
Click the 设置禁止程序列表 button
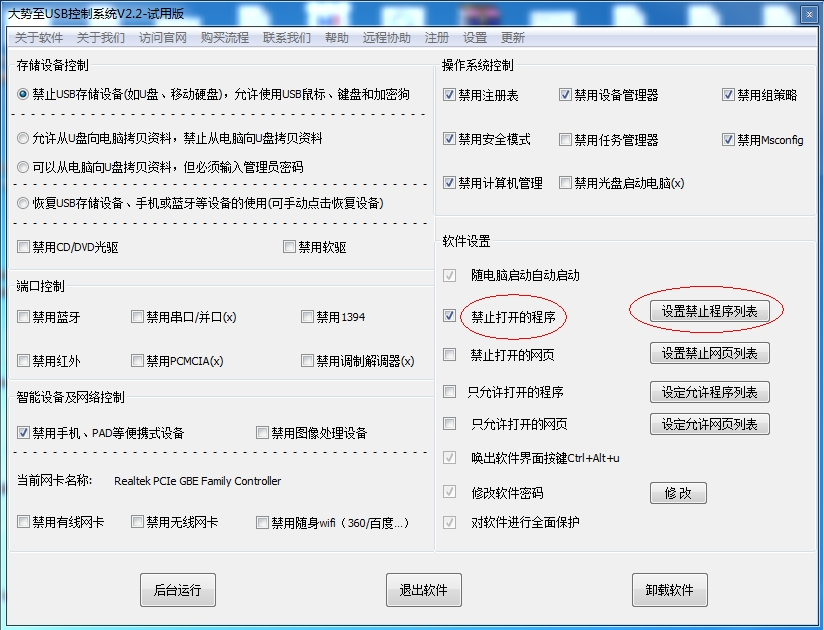709,311
